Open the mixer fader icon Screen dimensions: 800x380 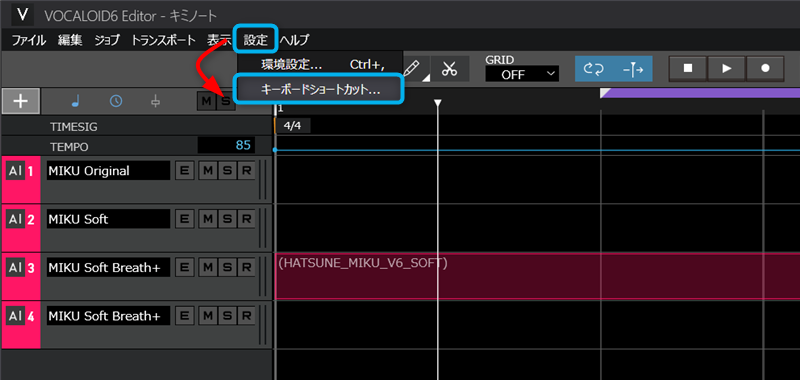tap(156, 102)
